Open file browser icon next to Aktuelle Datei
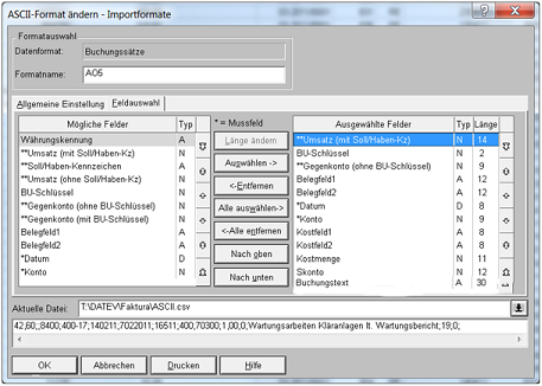This screenshot has height=386, width=542. [x=518, y=308]
